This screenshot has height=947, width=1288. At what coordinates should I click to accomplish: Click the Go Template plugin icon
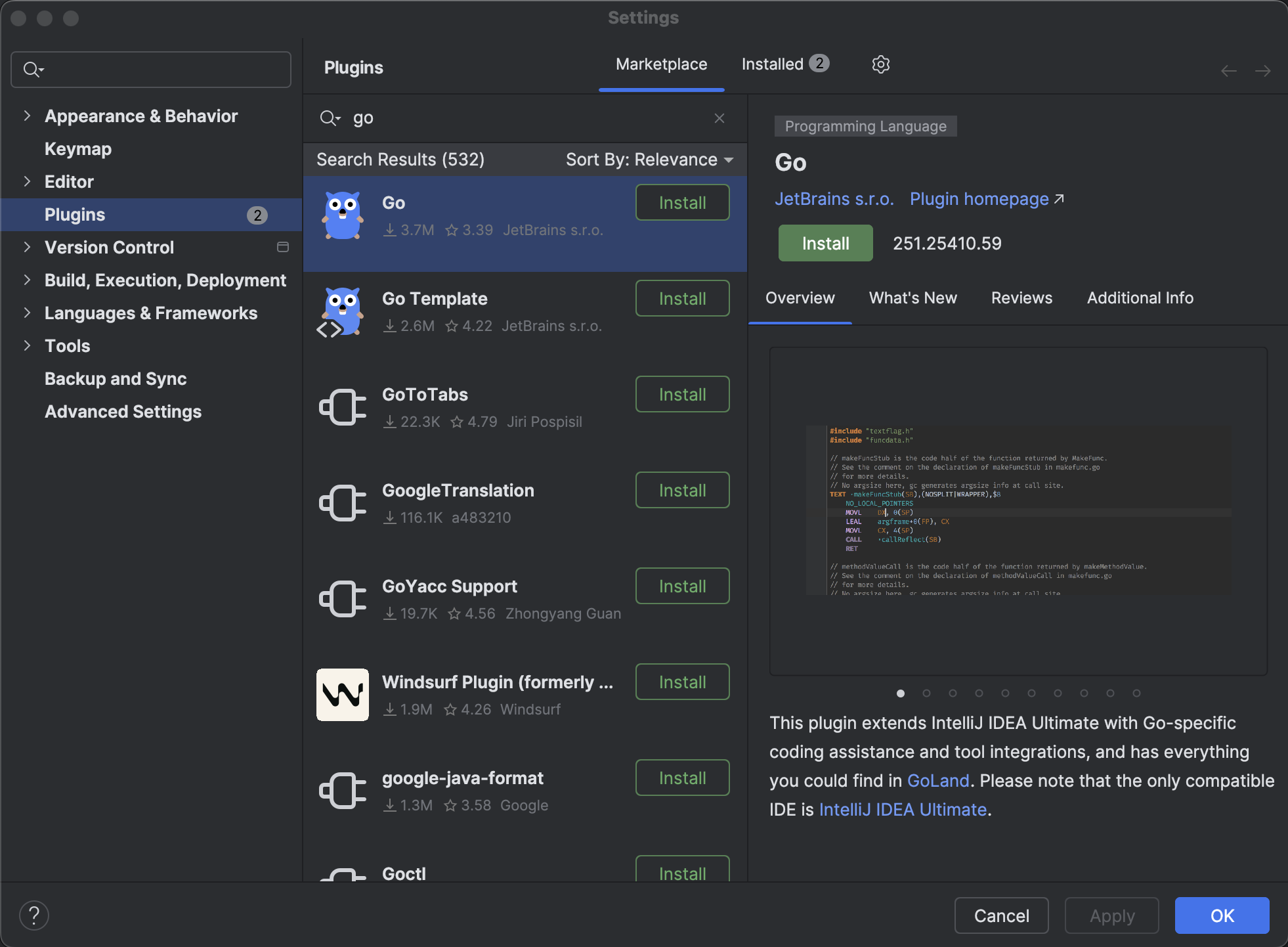point(342,312)
